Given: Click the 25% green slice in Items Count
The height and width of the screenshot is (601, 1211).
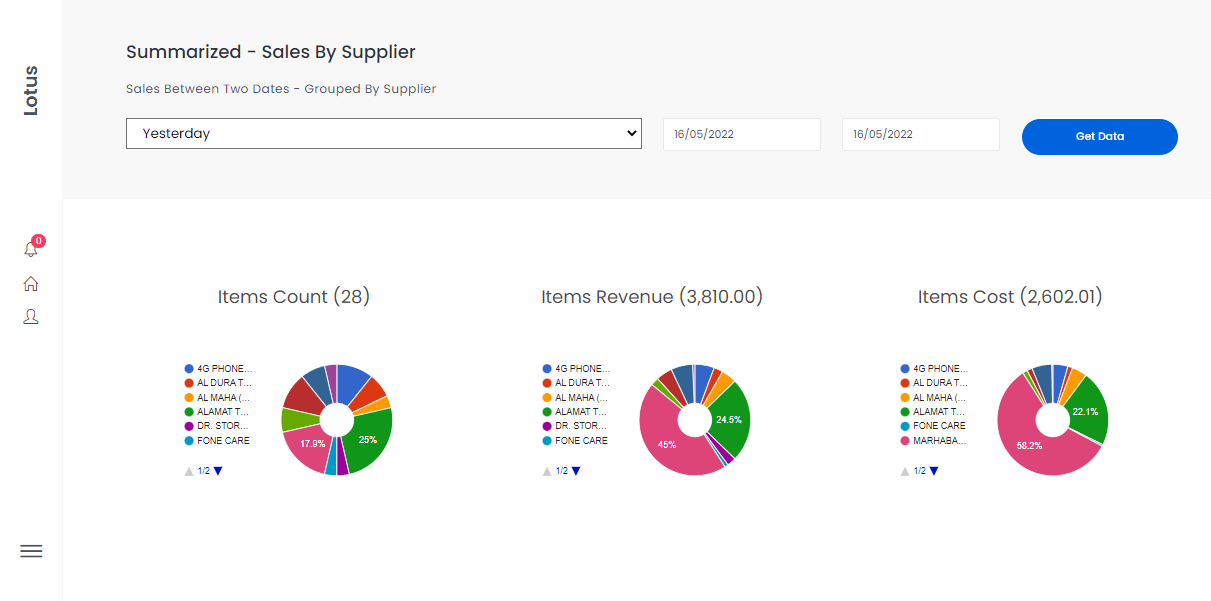Looking at the screenshot, I should click(371, 438).
